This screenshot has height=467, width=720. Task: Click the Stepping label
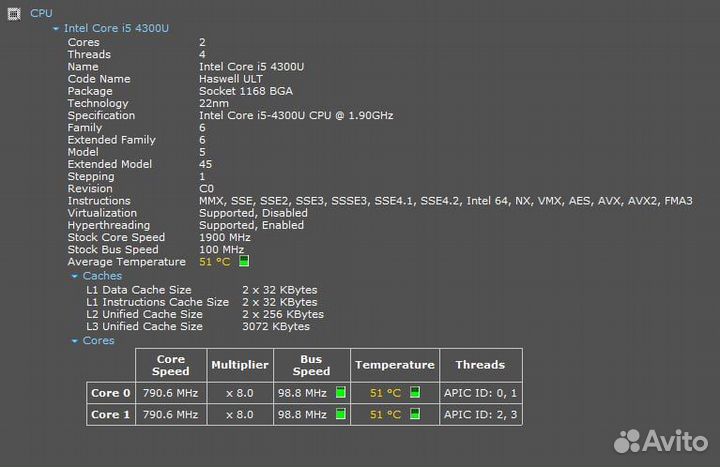(91, 177)
